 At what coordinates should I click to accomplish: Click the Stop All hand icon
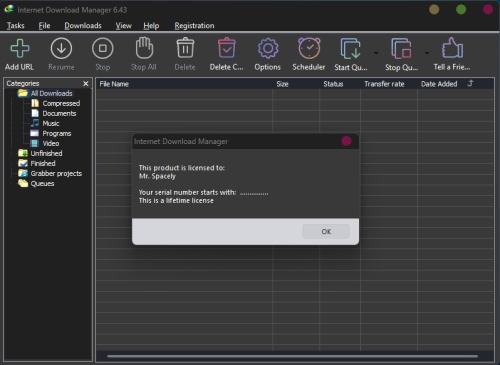(x=144, y=48)
